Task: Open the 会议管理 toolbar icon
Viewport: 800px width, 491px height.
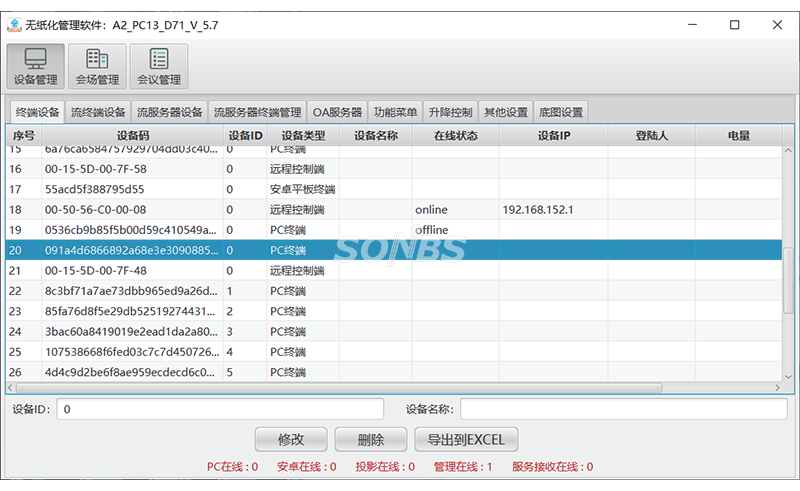Action: click(x=158, y=66)
